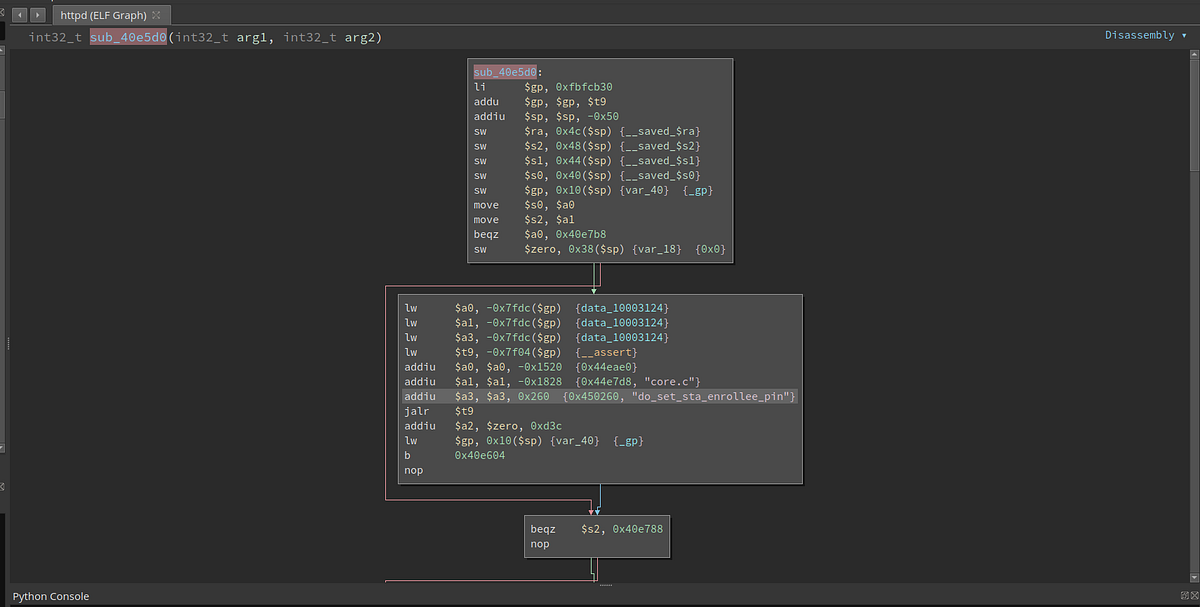
Task: Click the data_10003124 reference token
Action: pos(622,307)
